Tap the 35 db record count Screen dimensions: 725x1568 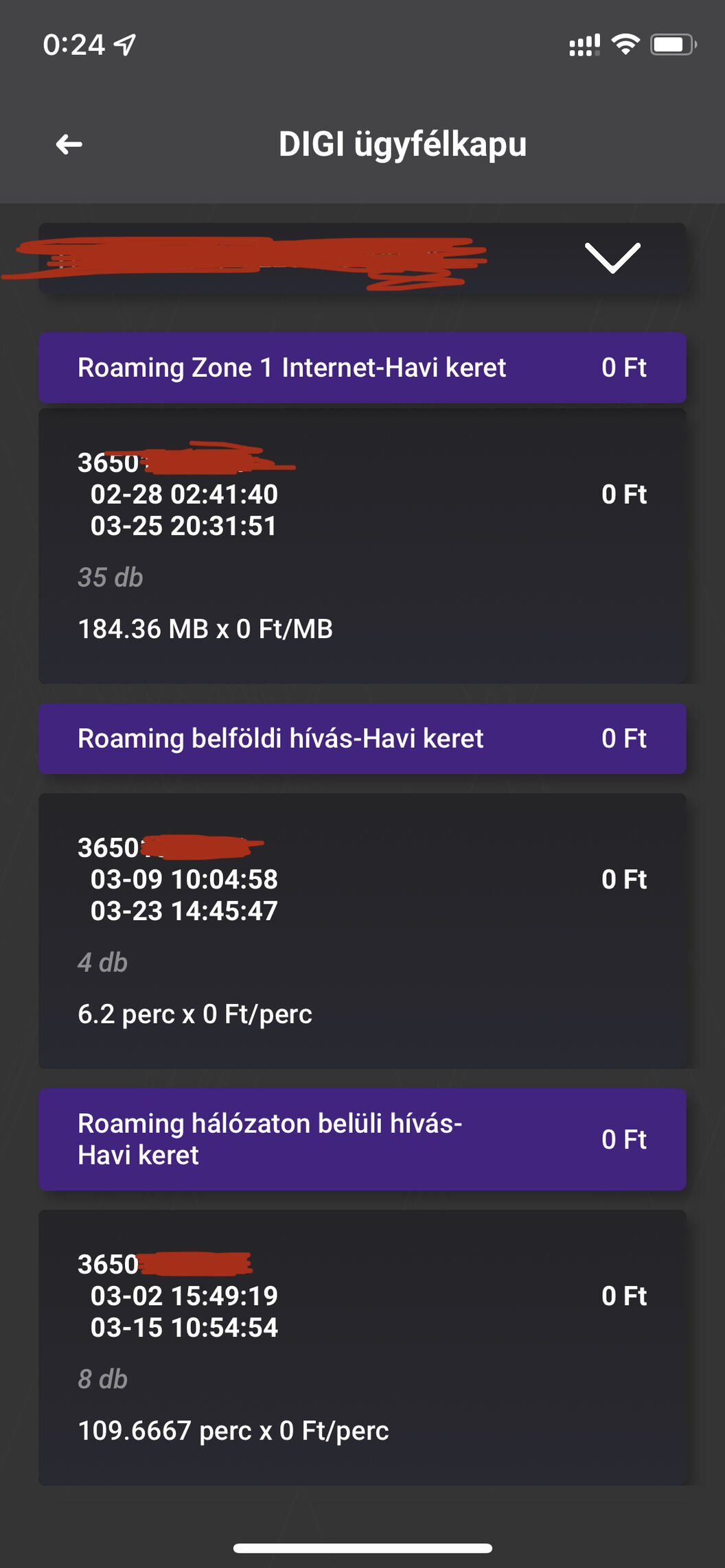click(111, 578)
